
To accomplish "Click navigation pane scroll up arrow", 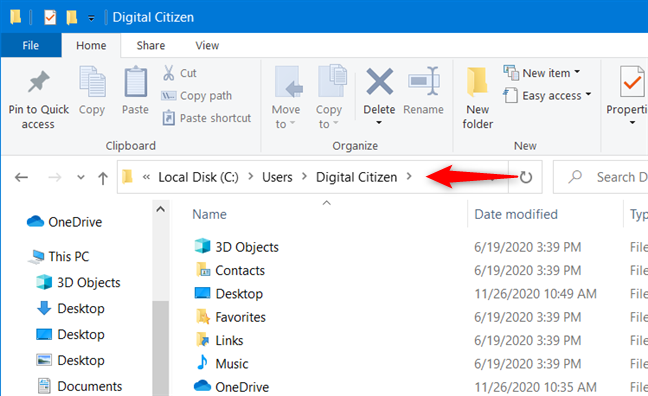I will (x=161, y=209).
